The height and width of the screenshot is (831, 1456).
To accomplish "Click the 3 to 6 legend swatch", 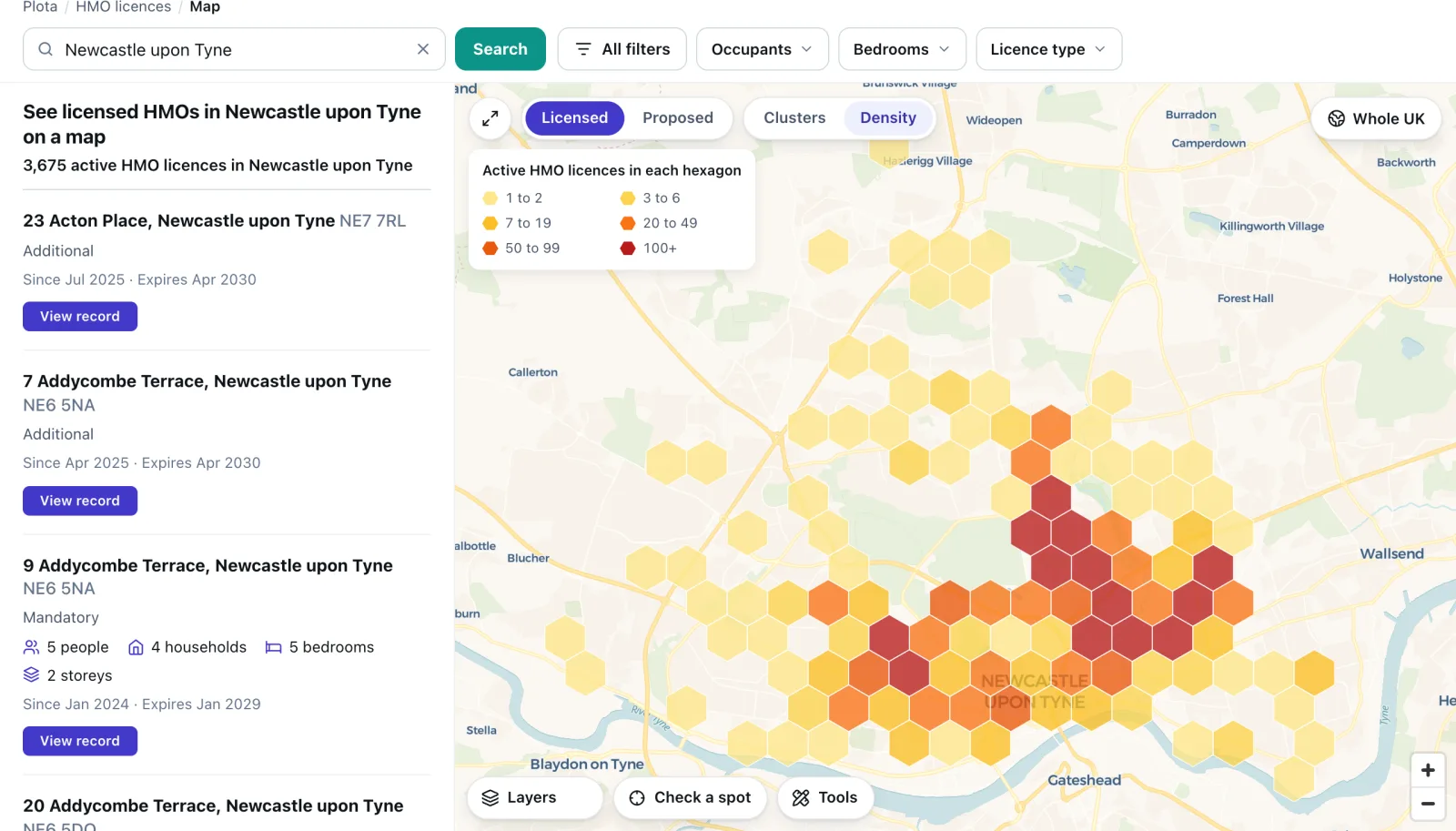I will pos(628,198).
